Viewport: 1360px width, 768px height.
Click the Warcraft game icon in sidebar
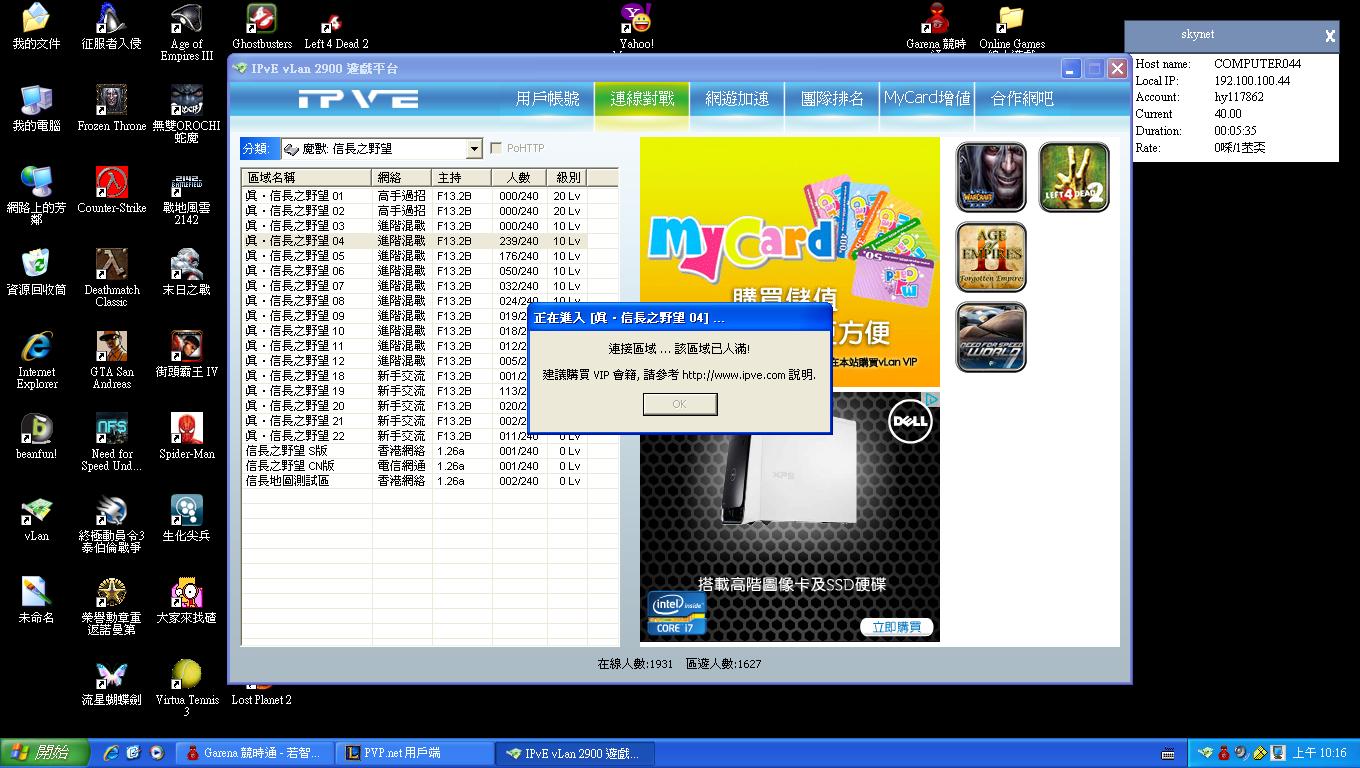click(990, 177)
